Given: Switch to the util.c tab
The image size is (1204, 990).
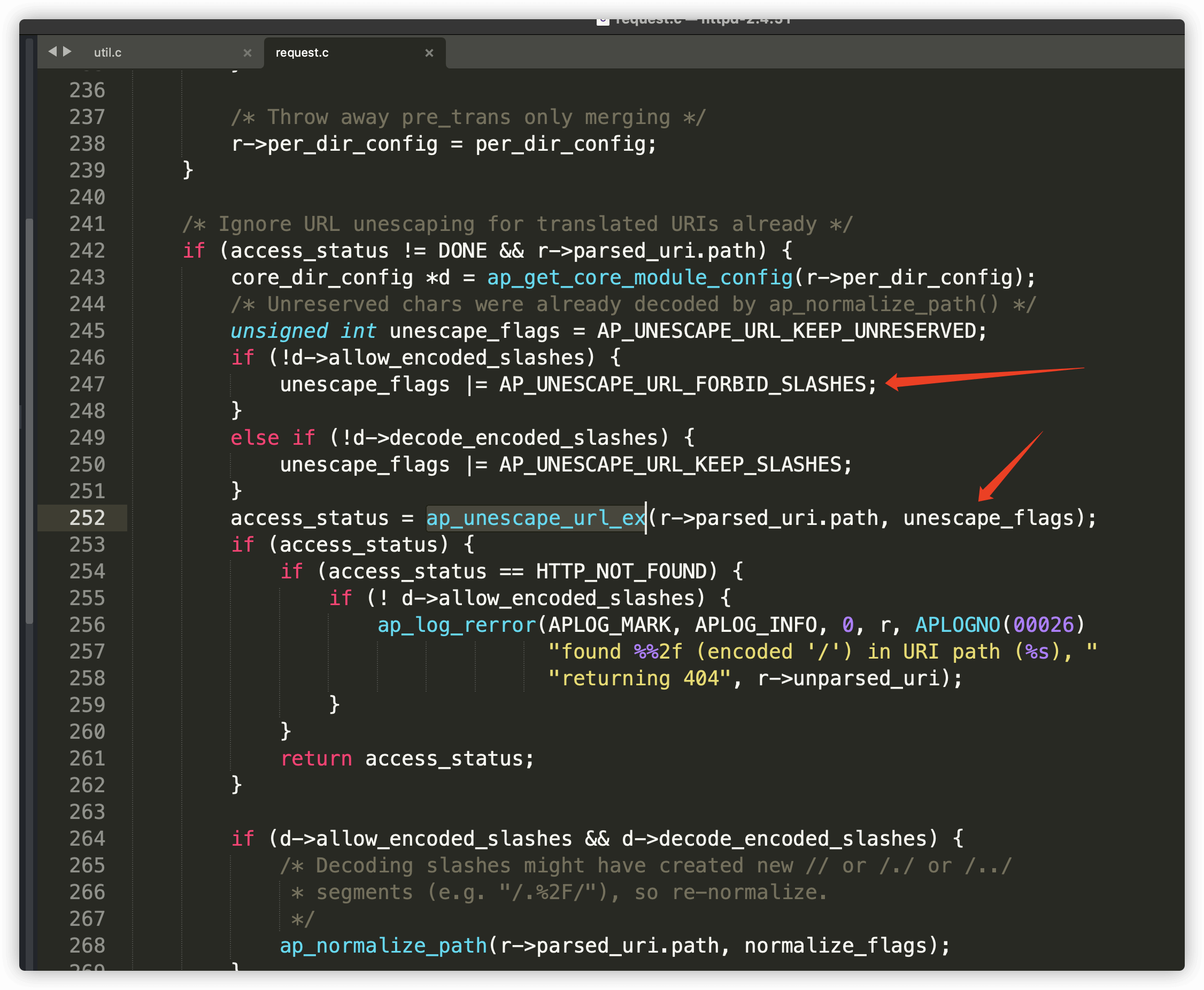Looking at the screenshot, I should click(x=109, y=52).
